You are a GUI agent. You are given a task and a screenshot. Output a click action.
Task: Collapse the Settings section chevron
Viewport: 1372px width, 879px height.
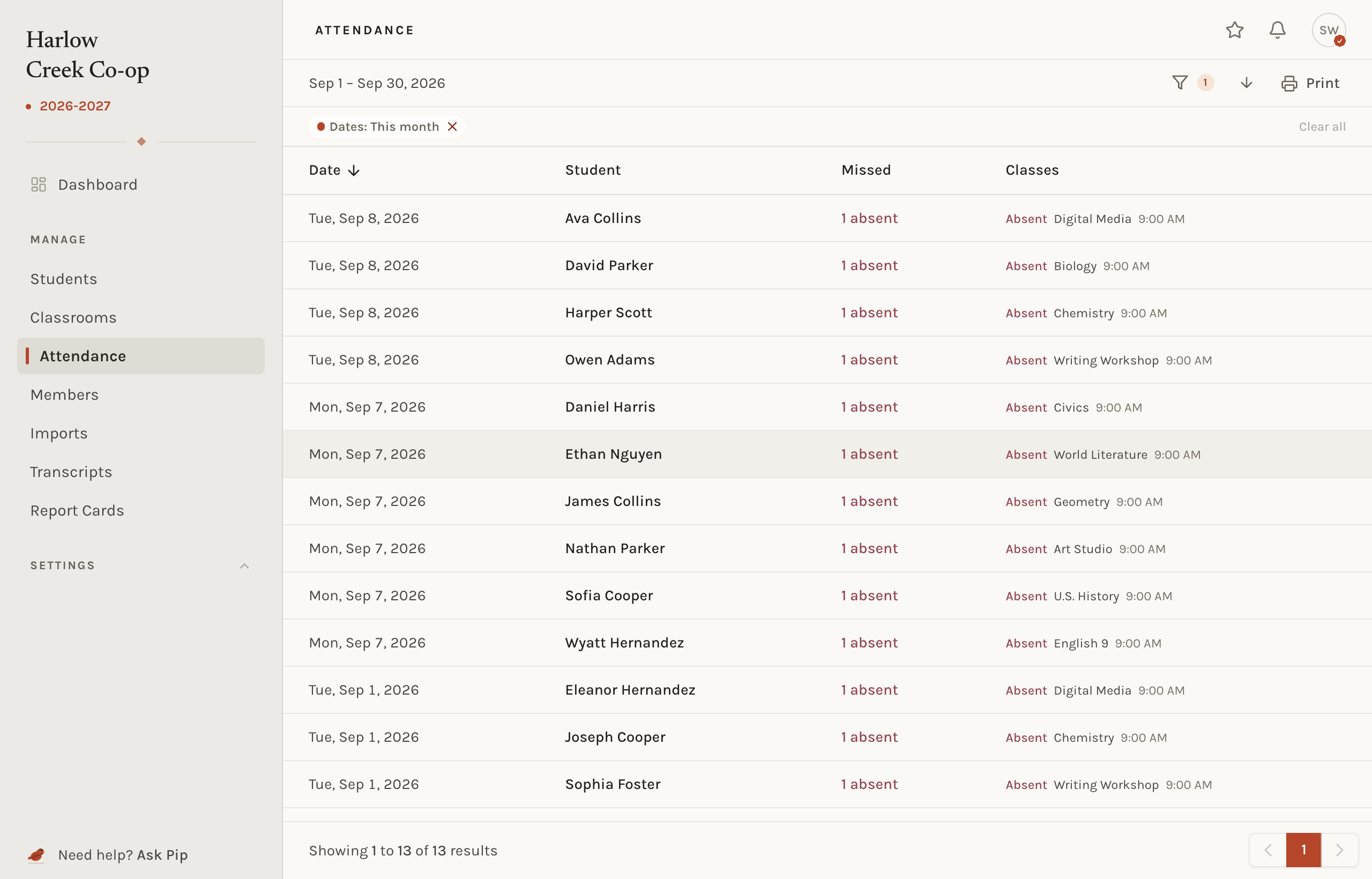click(x=244, y=565)
